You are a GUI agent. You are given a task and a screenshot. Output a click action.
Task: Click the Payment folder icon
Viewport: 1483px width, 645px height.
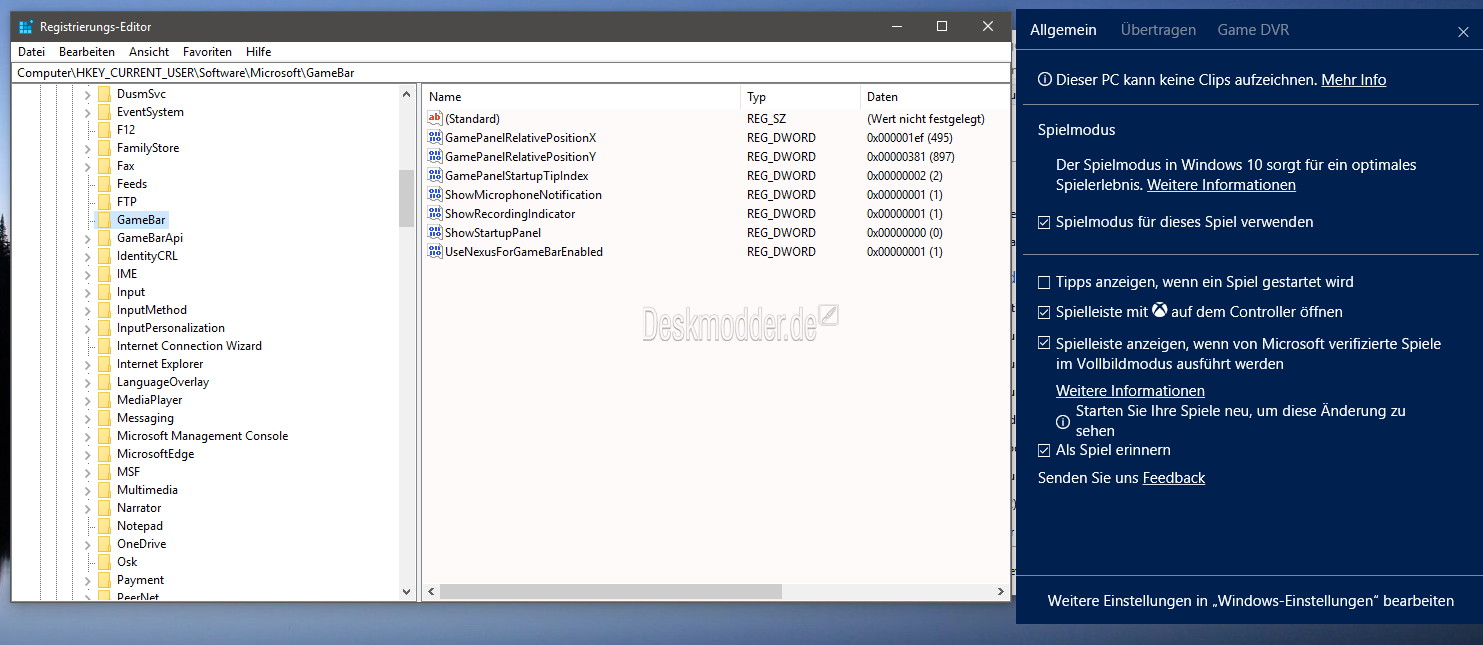coord(104,580)
